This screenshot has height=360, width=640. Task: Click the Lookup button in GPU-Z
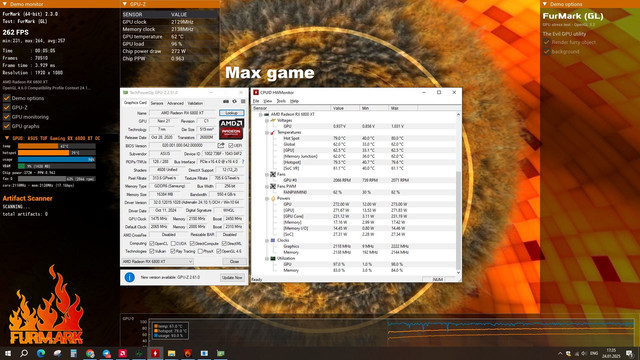point(231,113)
